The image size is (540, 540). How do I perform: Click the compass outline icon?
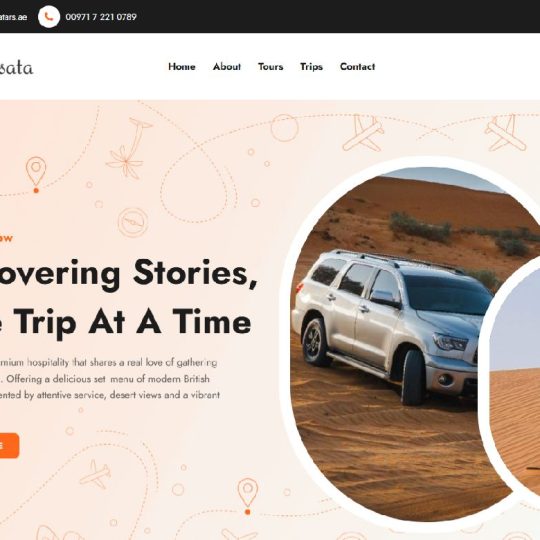coord(133,222)
